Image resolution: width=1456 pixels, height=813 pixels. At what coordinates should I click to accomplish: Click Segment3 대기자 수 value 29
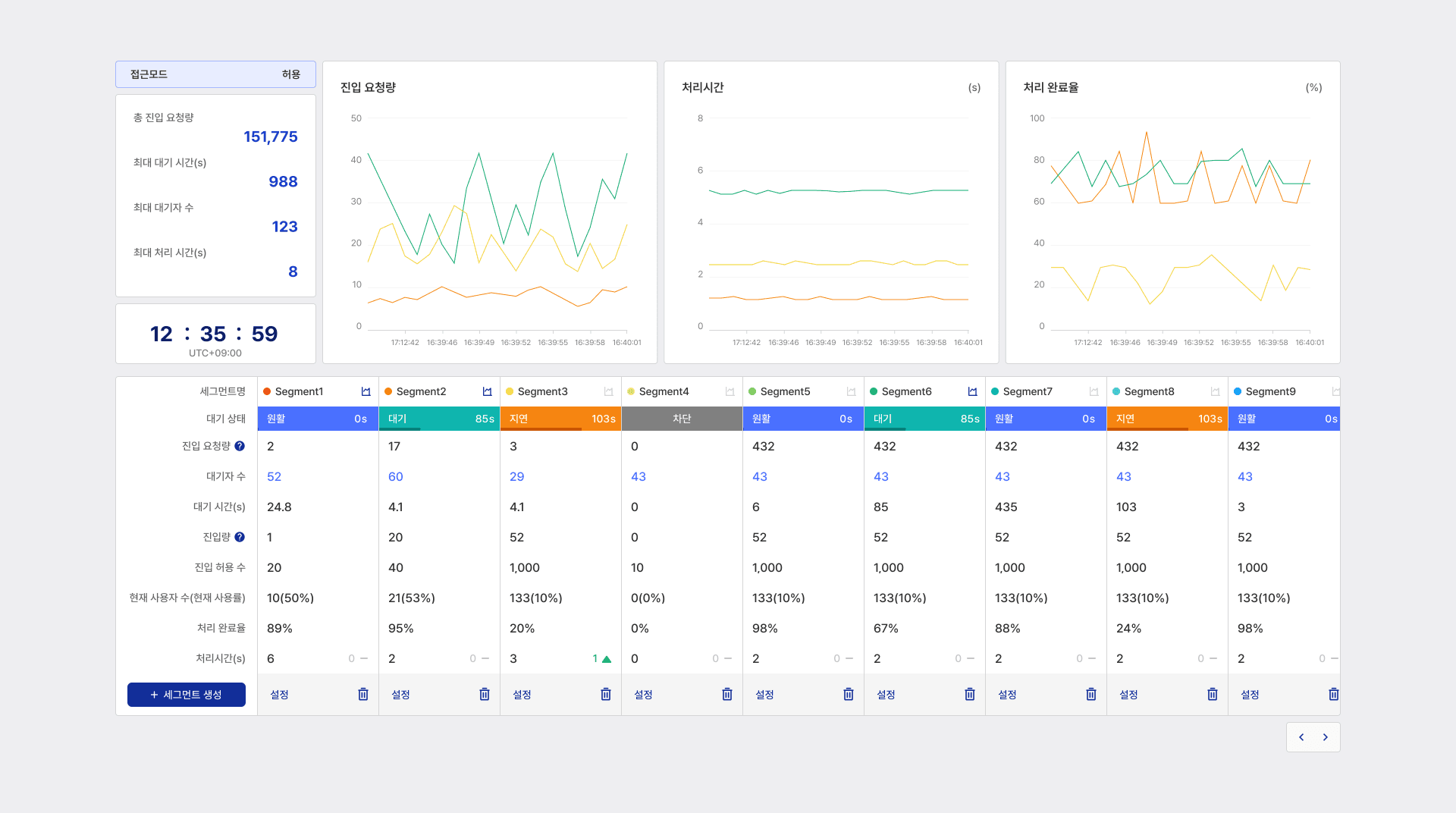pos(516,476)
